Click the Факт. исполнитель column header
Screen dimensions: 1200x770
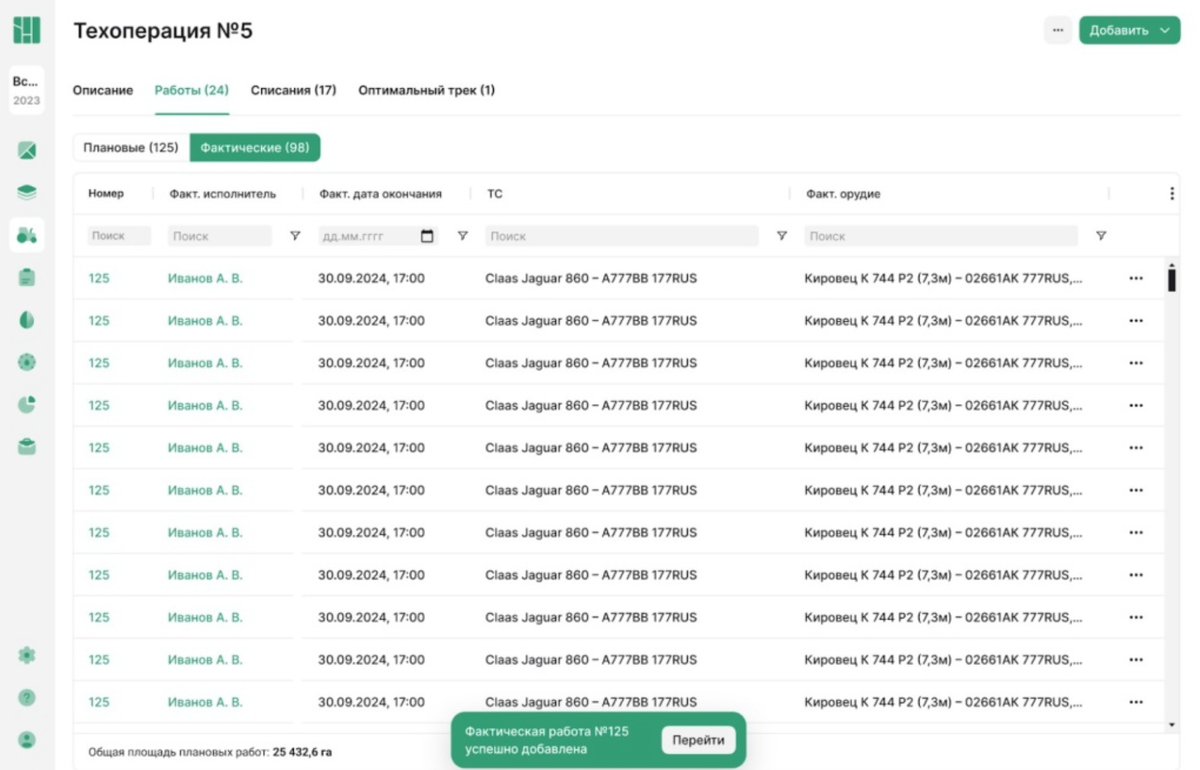(223, 194)
